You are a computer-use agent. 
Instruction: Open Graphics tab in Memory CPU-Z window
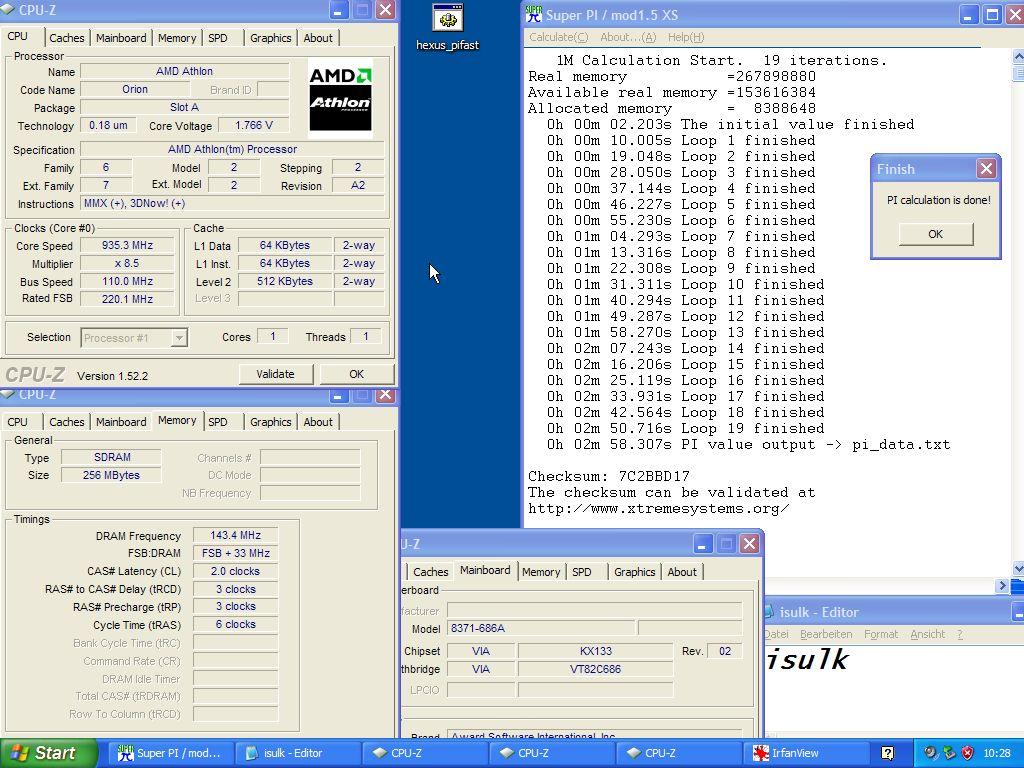270,422
